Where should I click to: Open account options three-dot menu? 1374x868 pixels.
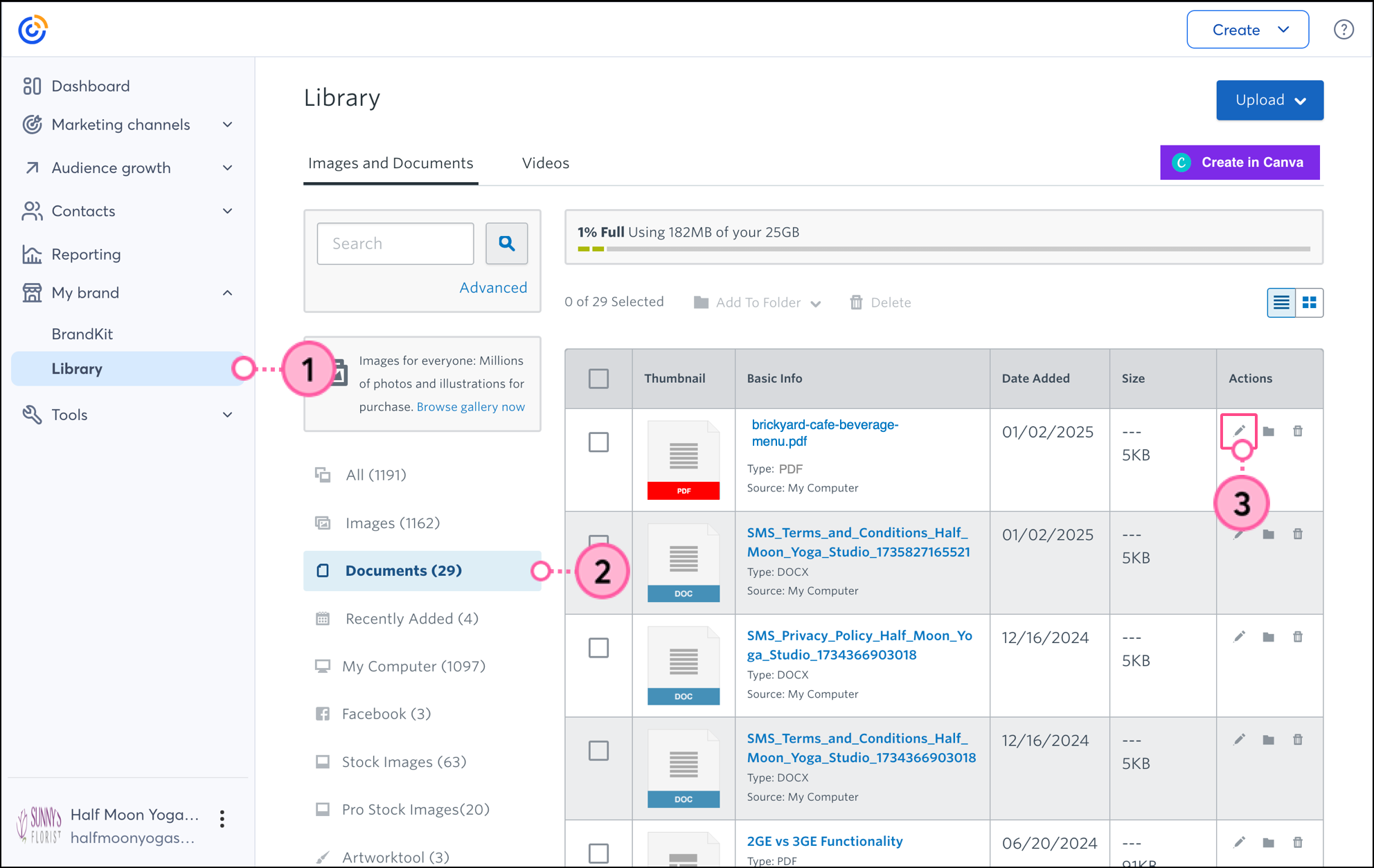[x=222, y=819]
